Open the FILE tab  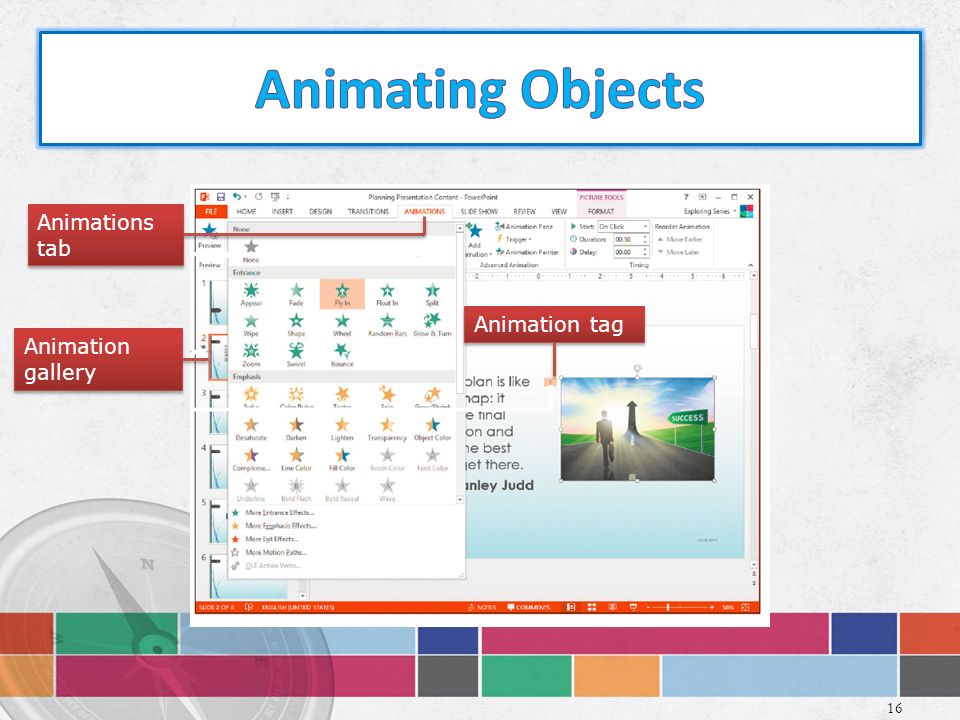pyautogui.click(x=211, y=211)
